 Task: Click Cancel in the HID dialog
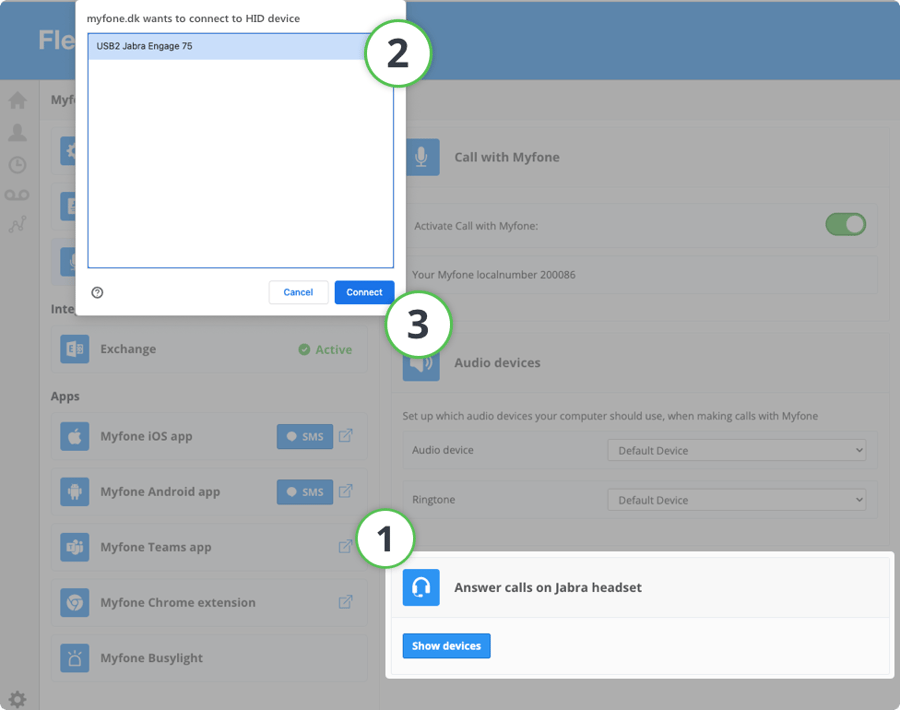click(x=298, y=292)
